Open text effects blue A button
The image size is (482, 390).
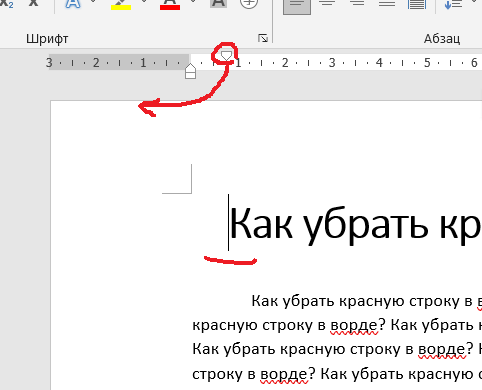click(72, 4)
